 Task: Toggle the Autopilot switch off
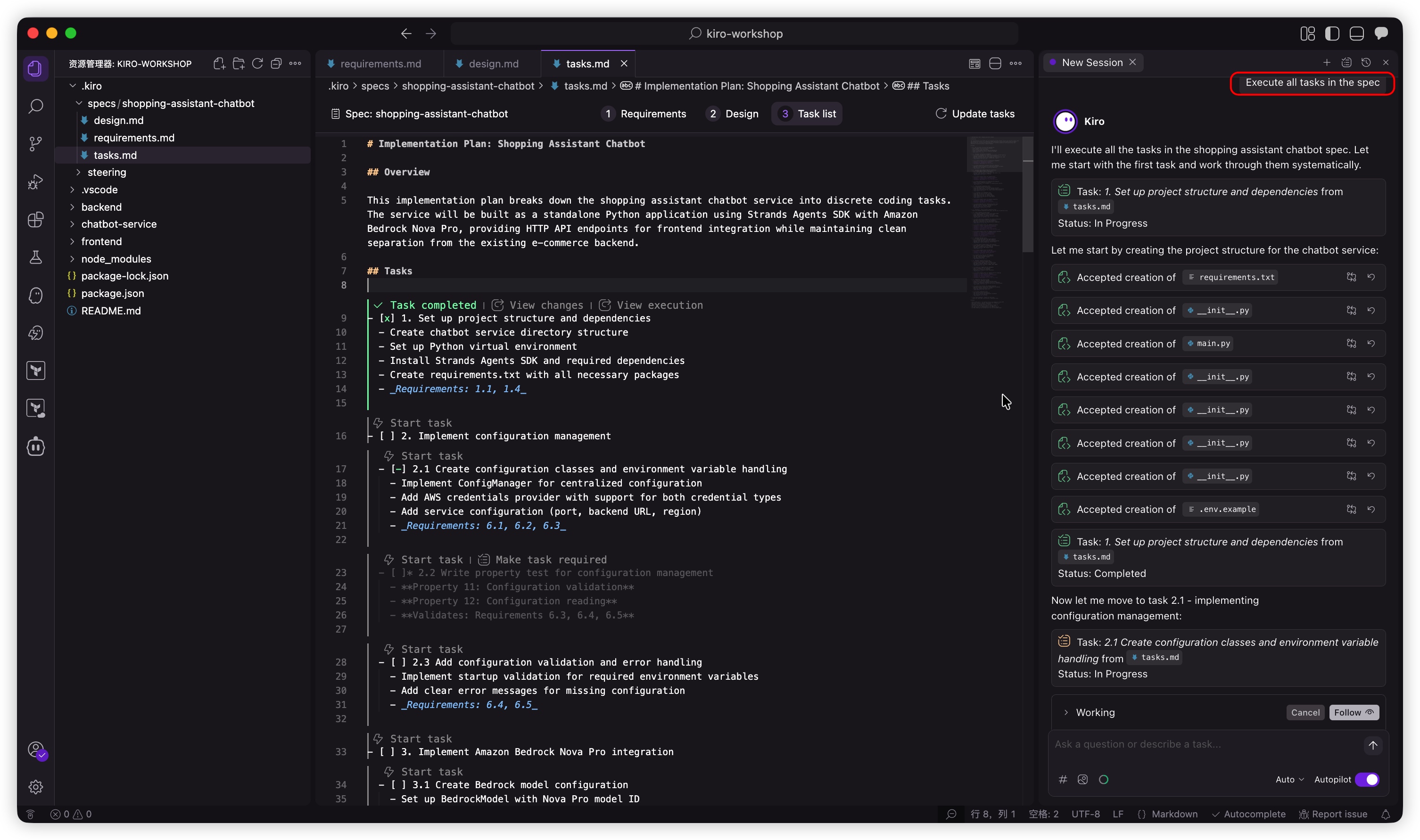pyautogui.click(x=1367, y=780)
